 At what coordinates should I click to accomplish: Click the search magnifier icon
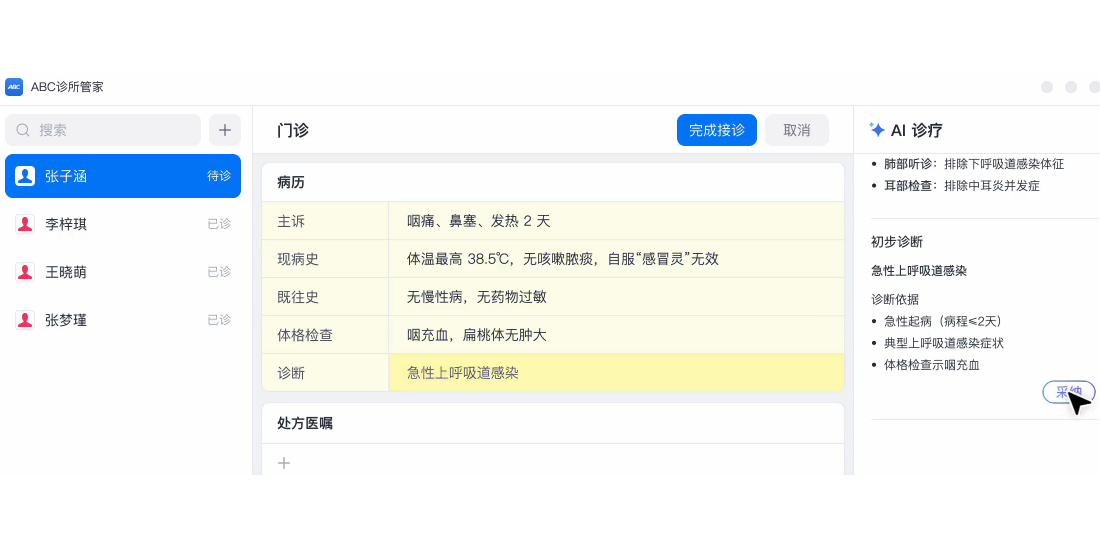23,130
